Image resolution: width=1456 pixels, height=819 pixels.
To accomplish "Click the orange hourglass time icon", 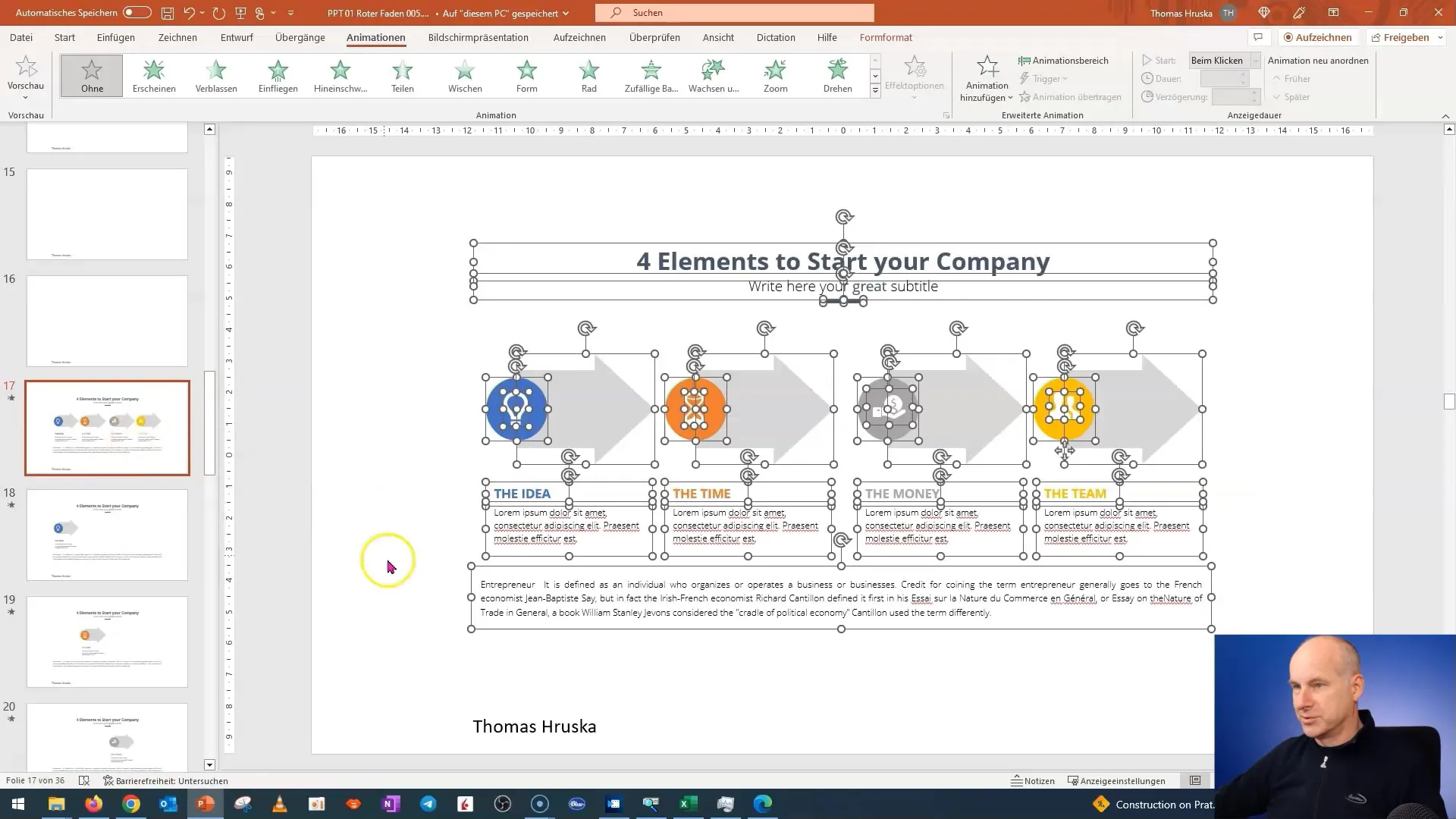I will [695, 409].
